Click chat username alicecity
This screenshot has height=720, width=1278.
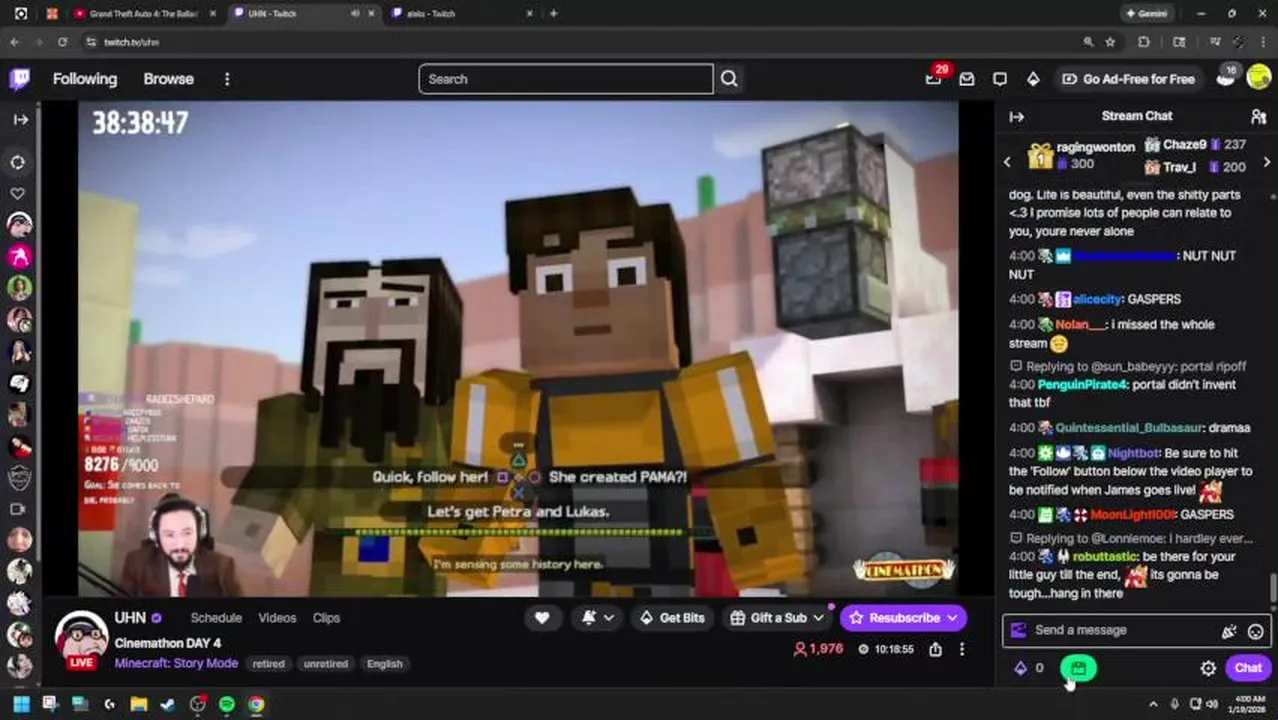pos(1097,299)
